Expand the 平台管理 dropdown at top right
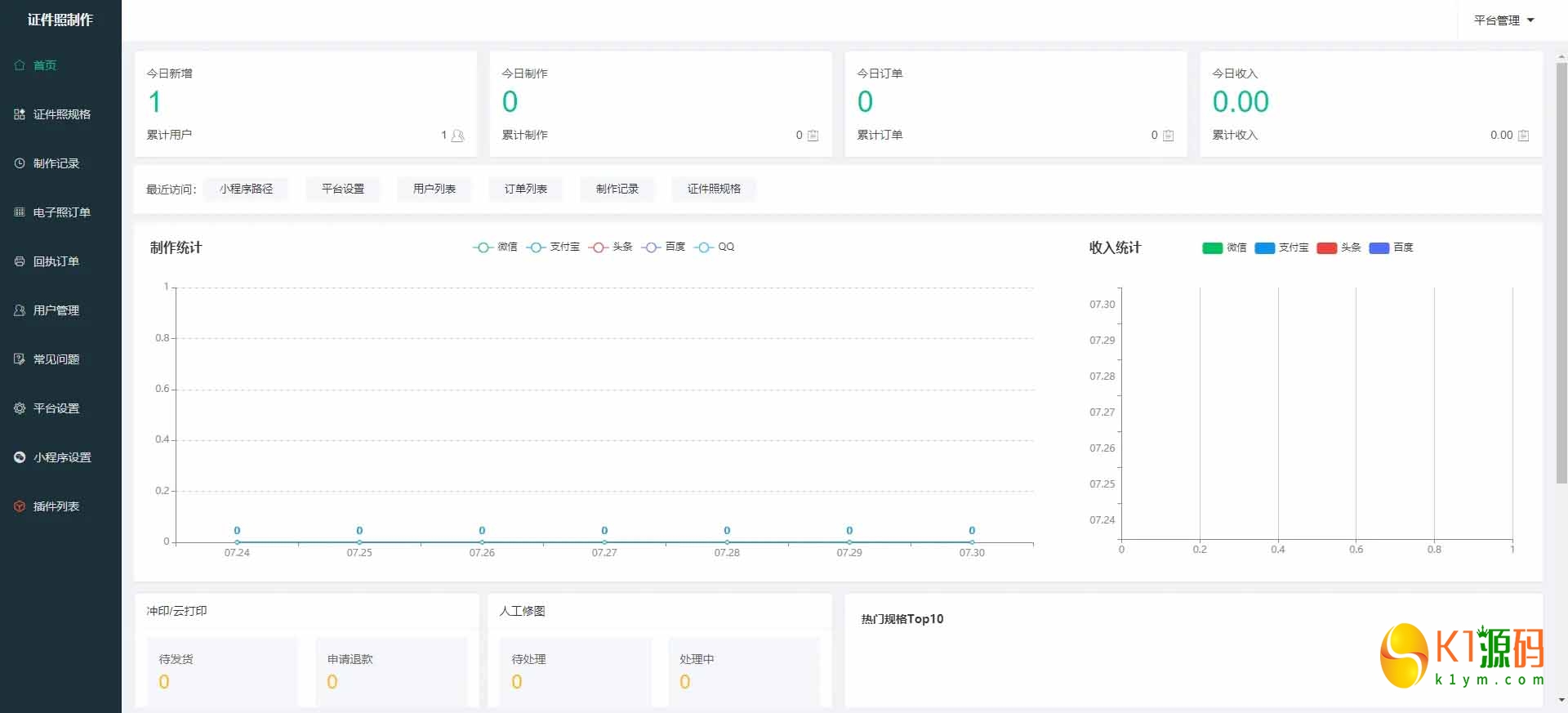The height and width of the screenshot is (713, 1568). click(x=1503, y=20)
